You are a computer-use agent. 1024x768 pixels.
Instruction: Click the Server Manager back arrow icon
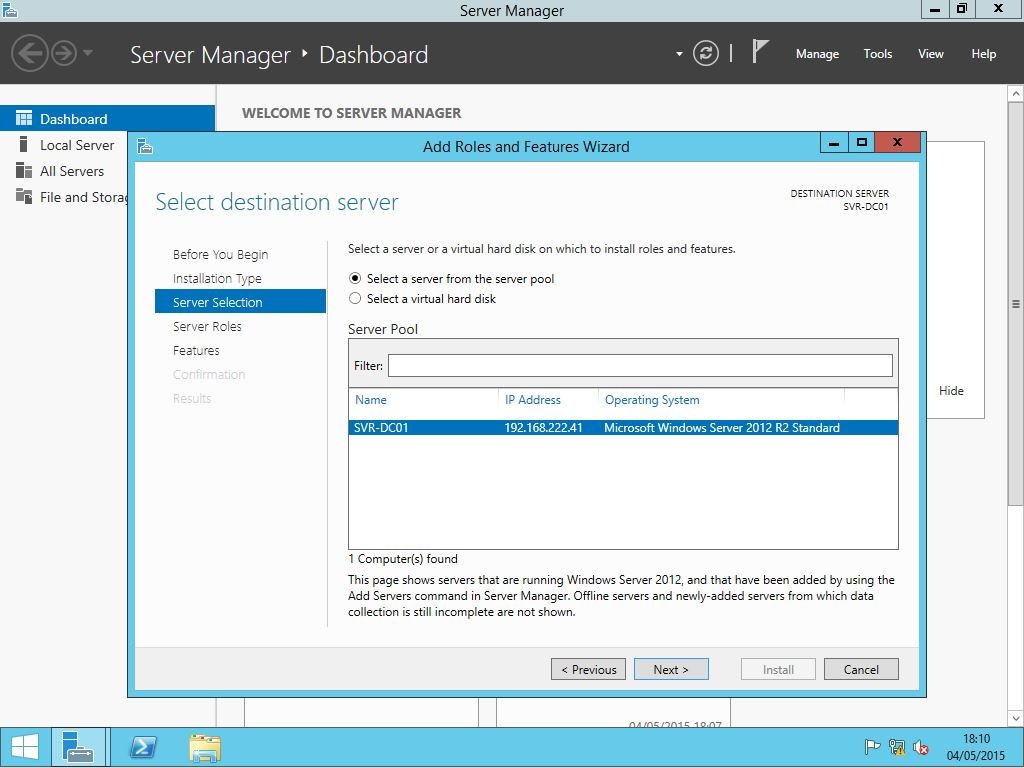30,54
